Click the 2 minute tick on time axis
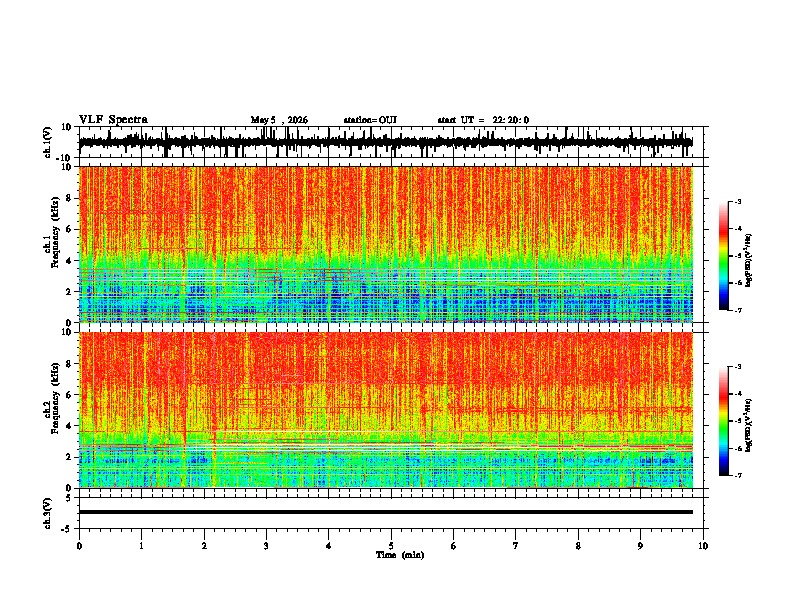The image size is (792, 612). (204, 546)
